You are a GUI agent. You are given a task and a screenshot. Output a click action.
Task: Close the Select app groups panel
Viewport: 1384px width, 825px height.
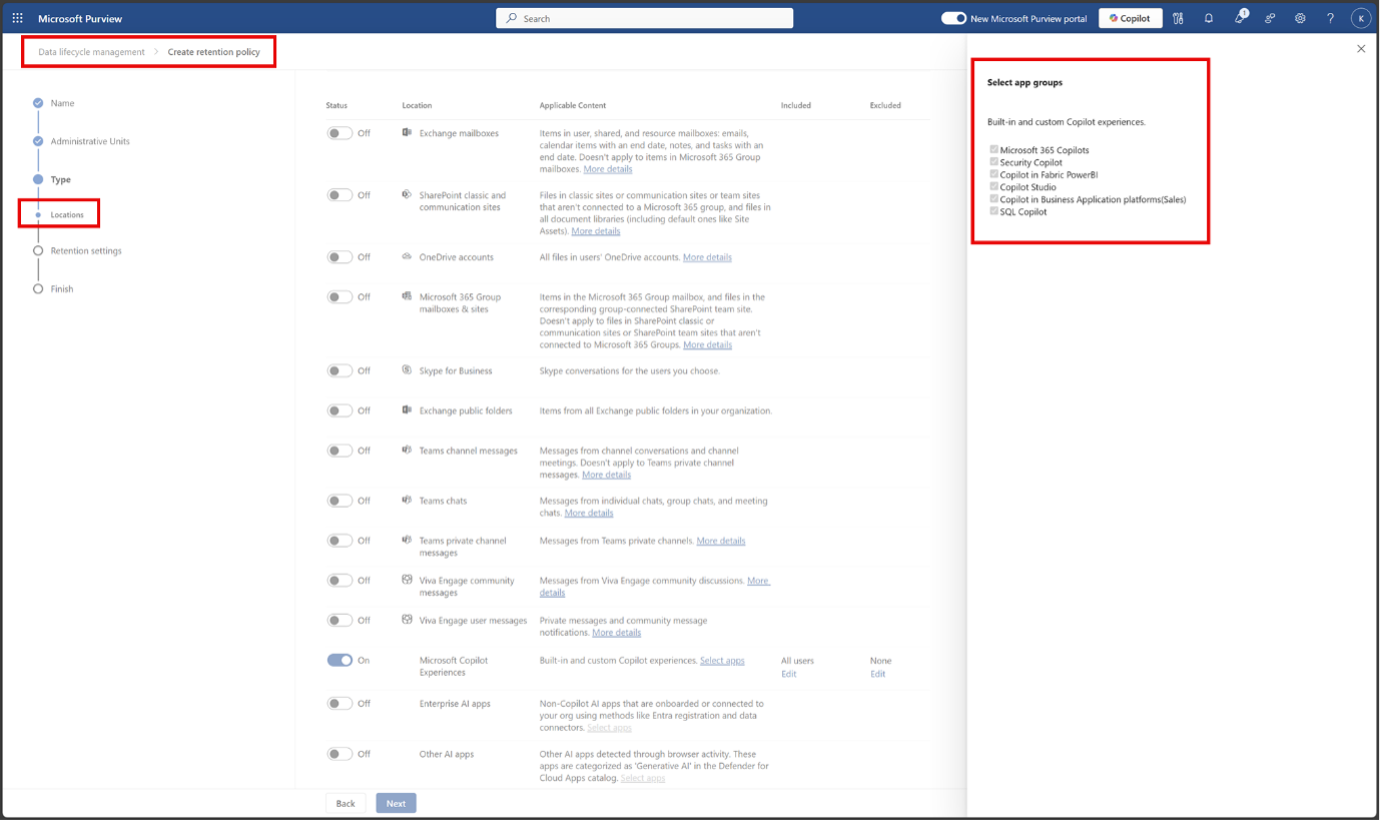[x=1360, y=49]
